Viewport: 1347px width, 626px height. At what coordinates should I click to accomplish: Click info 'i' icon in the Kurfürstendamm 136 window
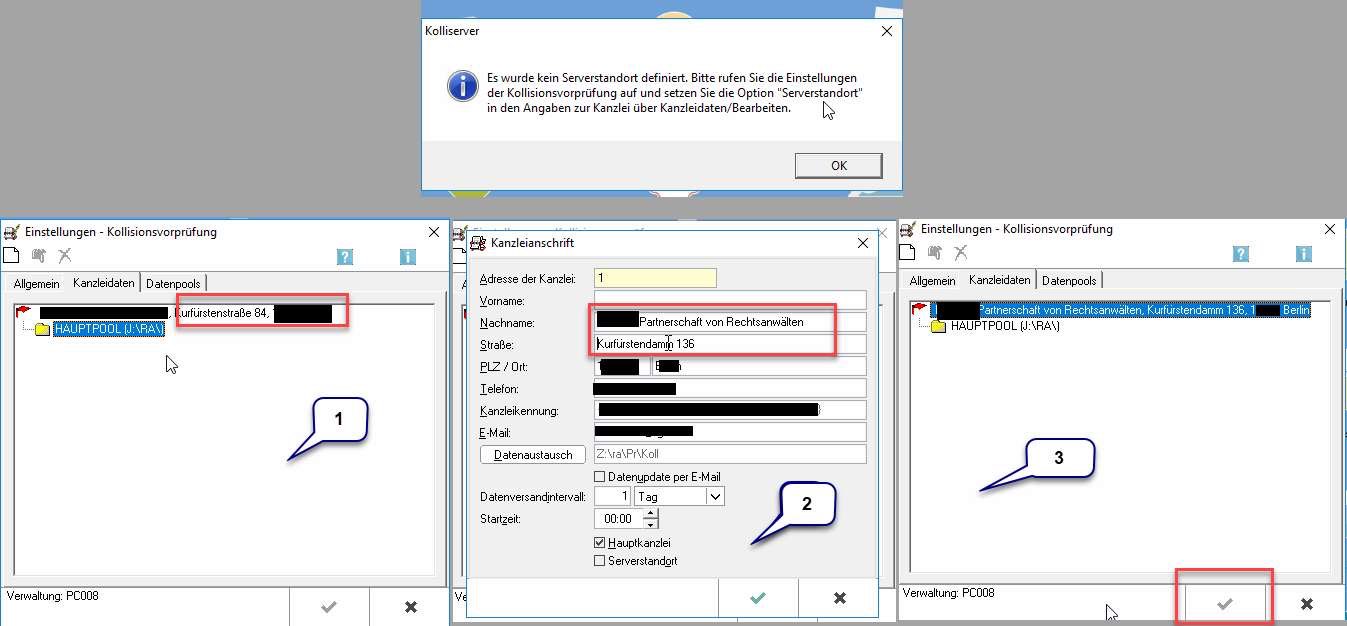(x=1303, y=255)
